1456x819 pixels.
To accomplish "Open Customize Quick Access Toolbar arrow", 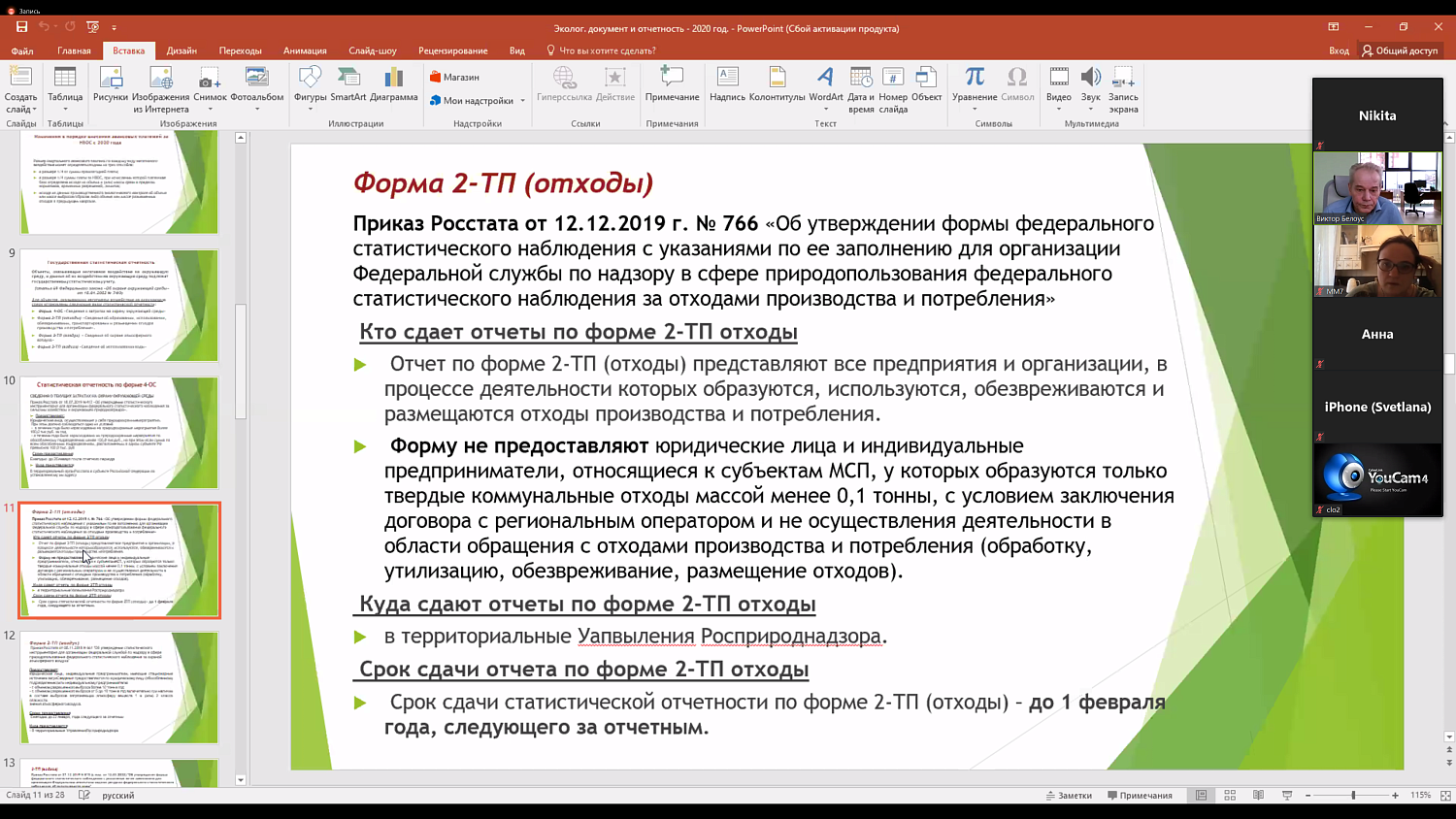I will coord(114,28).
